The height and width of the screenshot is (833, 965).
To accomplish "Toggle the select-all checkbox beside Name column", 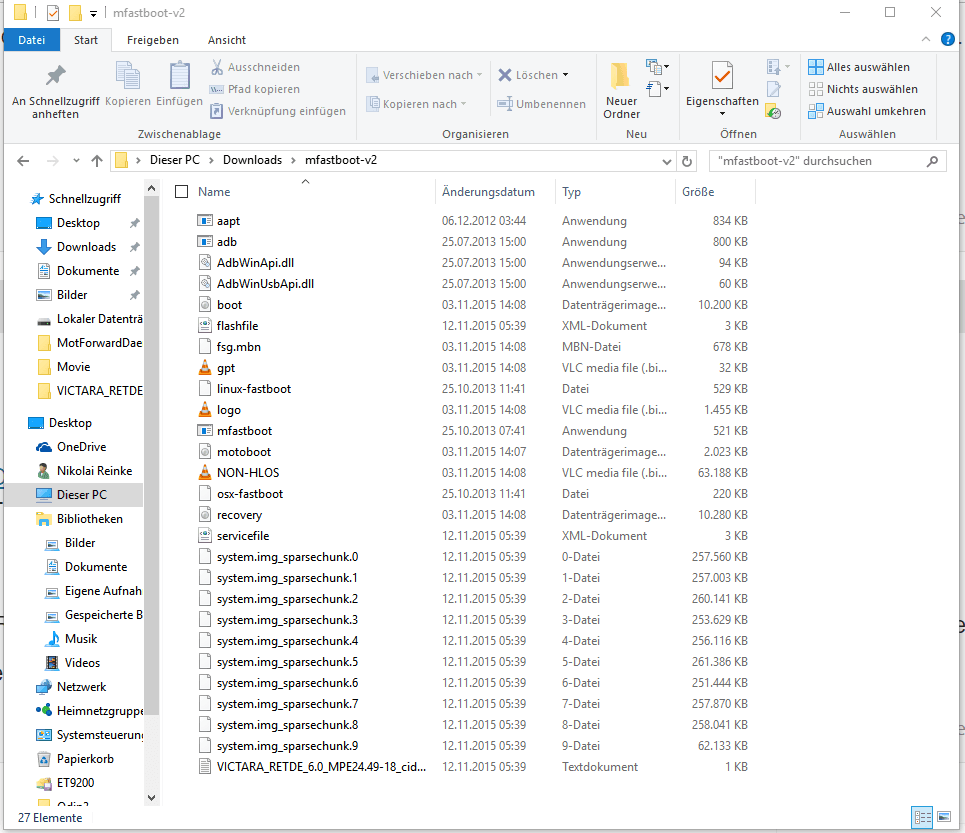I will pos(181,192).
